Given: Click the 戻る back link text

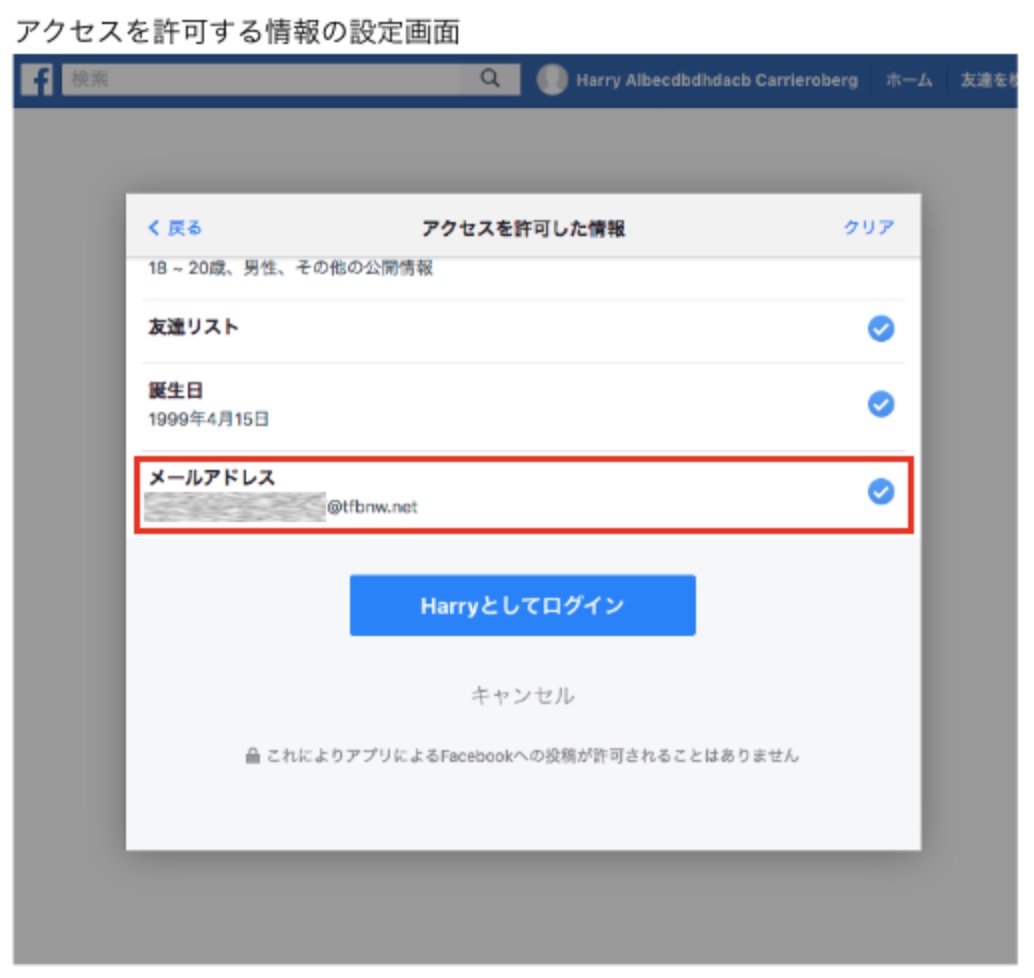Looking at the screenshot, I should pos(184,228).
